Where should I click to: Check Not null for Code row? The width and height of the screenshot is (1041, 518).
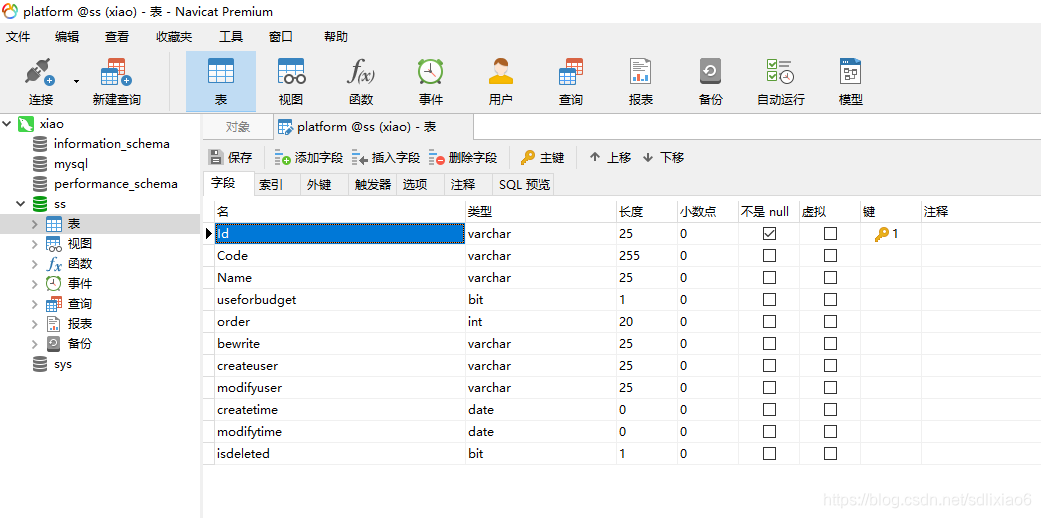click(x=769, y=256)
